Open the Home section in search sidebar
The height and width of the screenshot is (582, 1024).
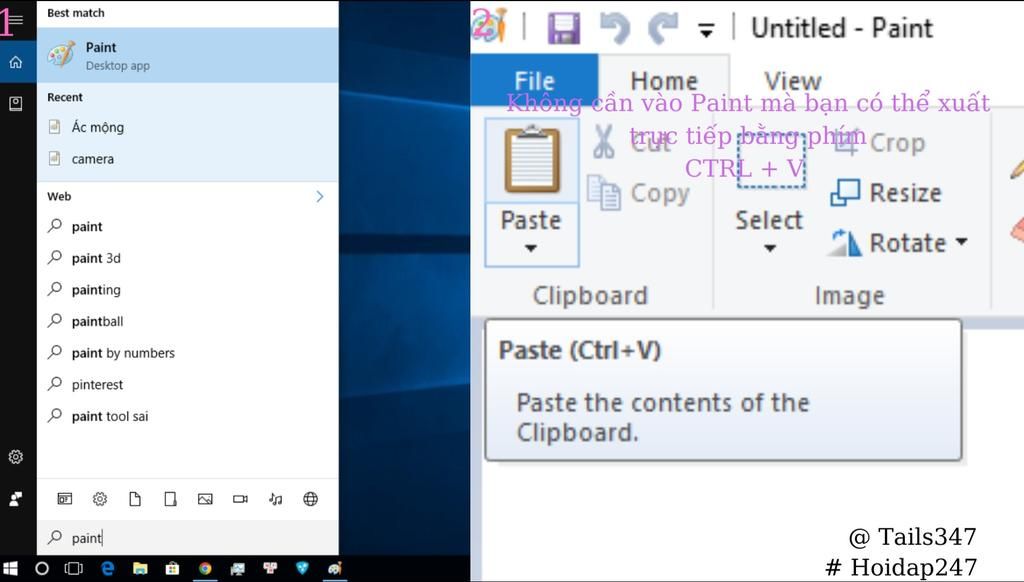(16, 62)
